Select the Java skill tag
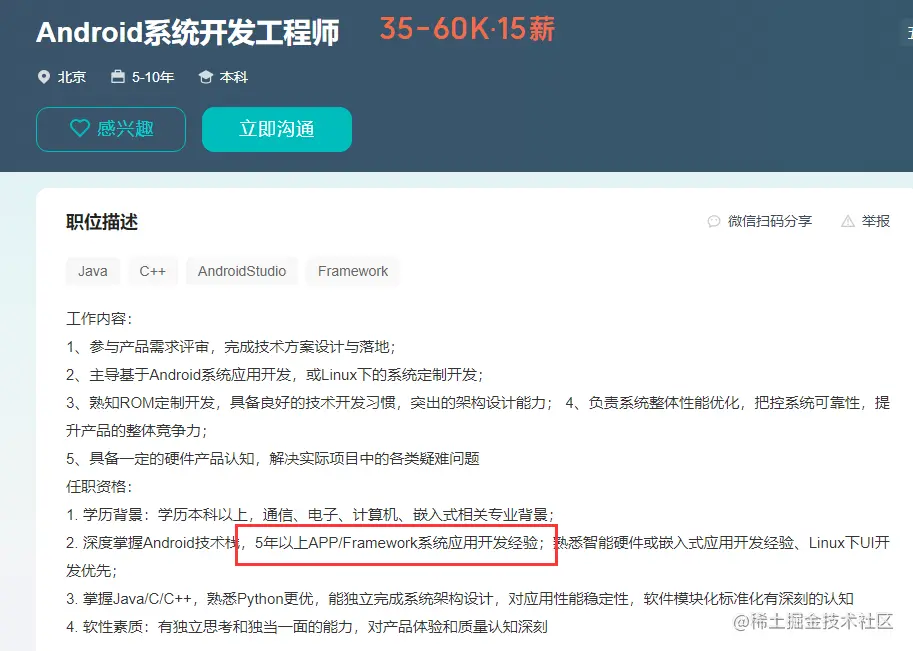This screenshot has height=651, width=913. 93,271
